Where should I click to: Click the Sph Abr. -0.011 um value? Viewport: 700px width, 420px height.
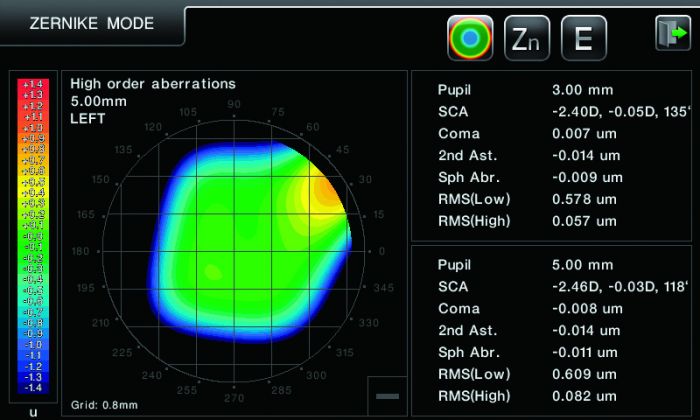click(x=585, y=352)
